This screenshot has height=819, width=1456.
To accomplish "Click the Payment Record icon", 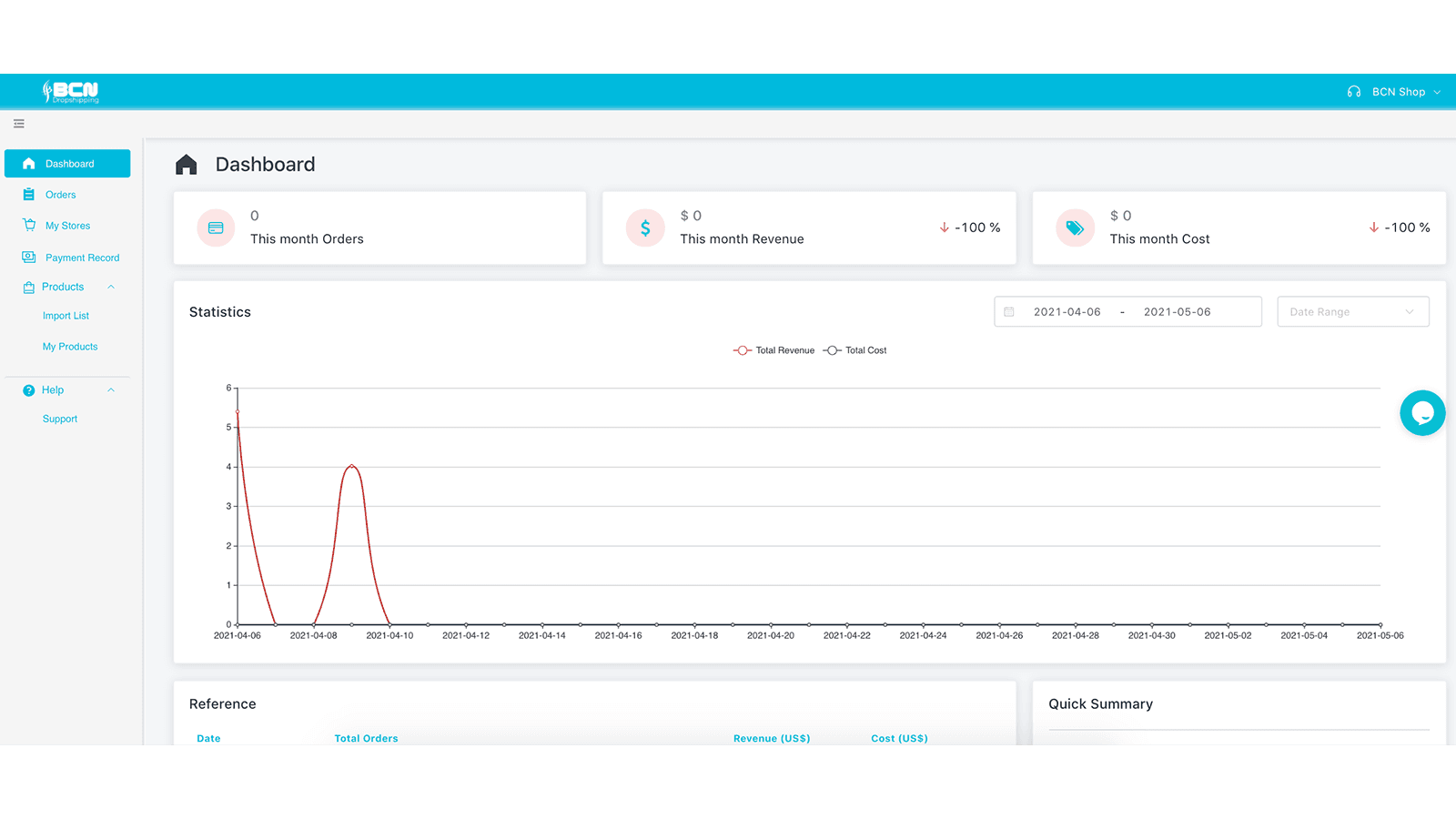I will (29, 257).
